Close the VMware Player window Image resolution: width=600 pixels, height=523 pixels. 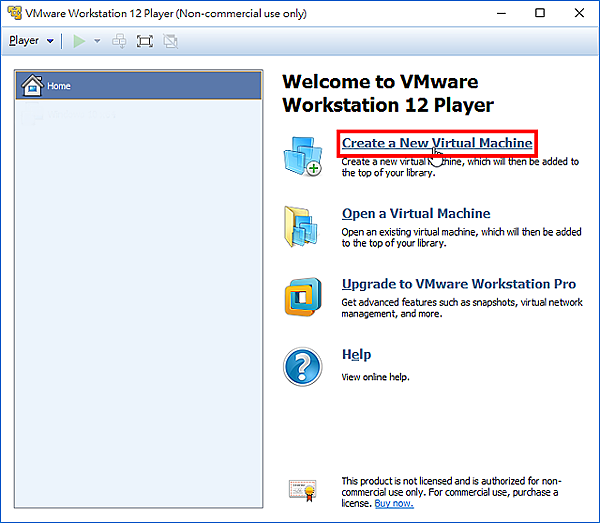tap(579, 13)
